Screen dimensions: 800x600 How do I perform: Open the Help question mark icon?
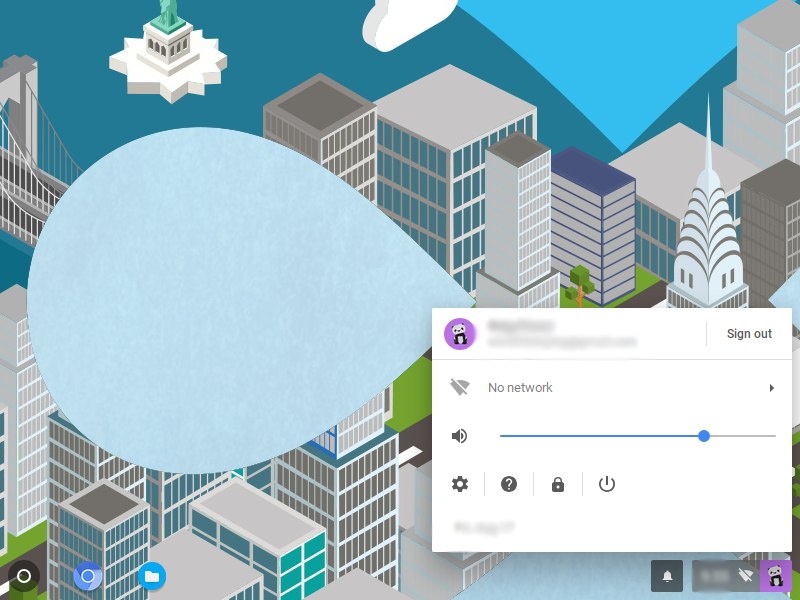[509, 484]
